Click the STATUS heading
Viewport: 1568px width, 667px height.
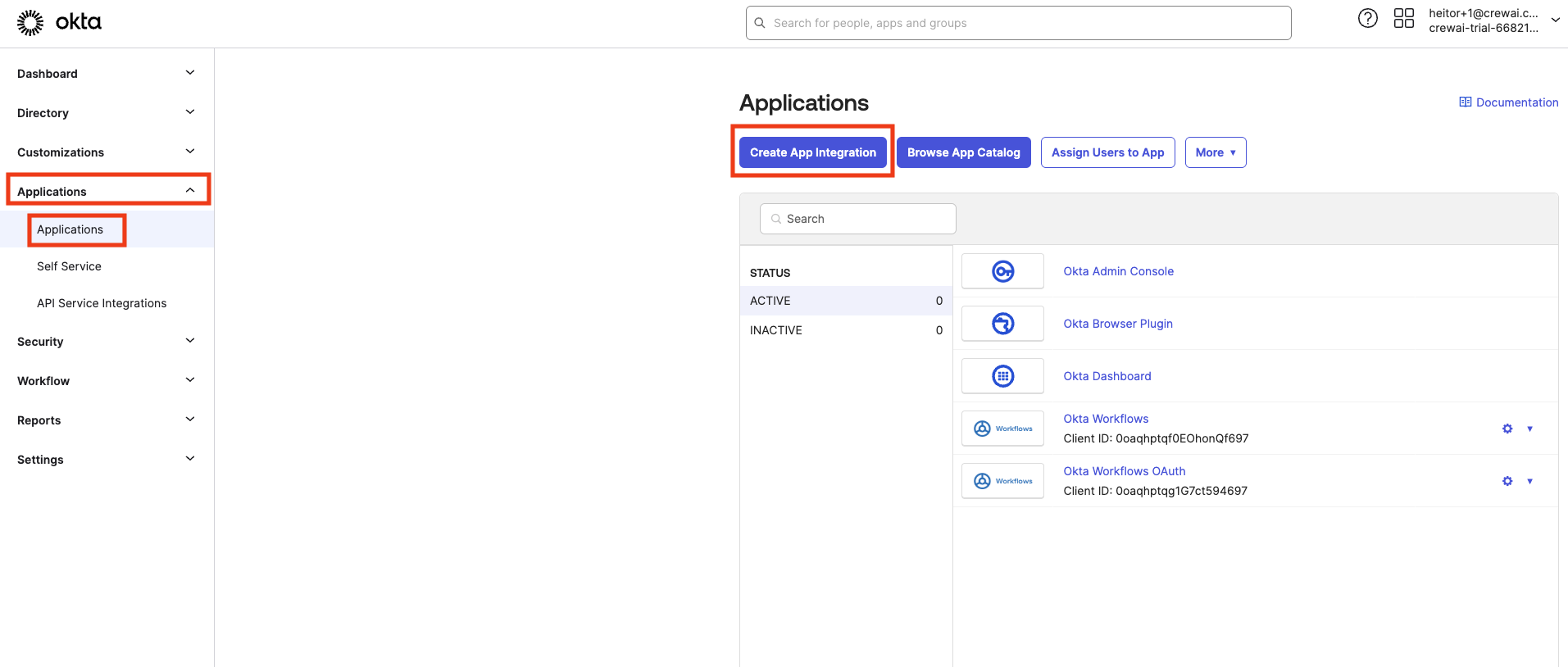(770, 273)
